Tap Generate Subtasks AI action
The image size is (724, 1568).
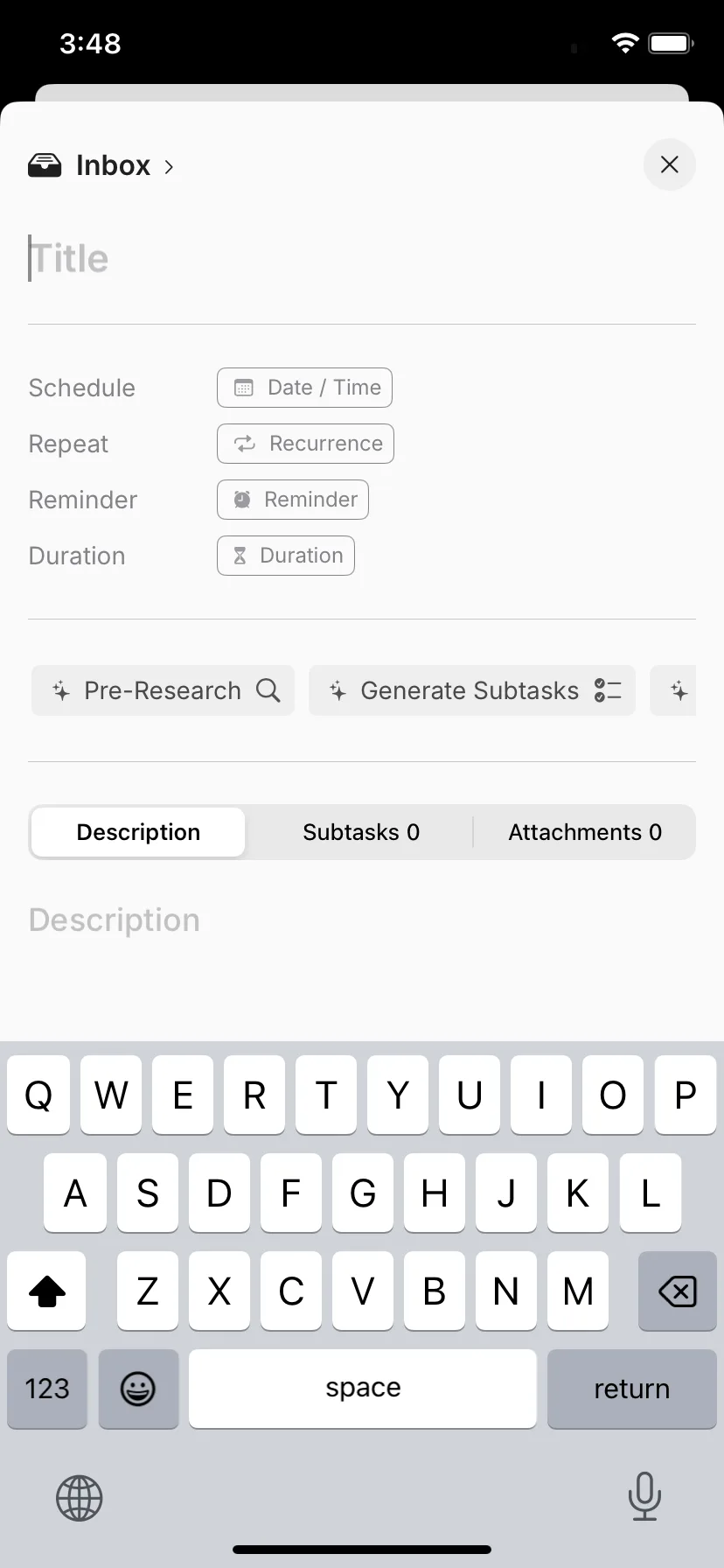point(472,690)
